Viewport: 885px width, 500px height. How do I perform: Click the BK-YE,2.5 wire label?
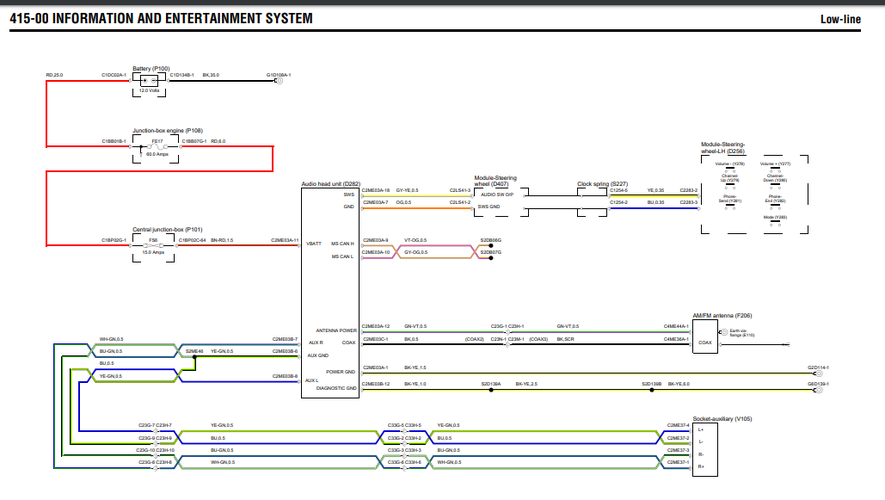click(x=526, y=384)
